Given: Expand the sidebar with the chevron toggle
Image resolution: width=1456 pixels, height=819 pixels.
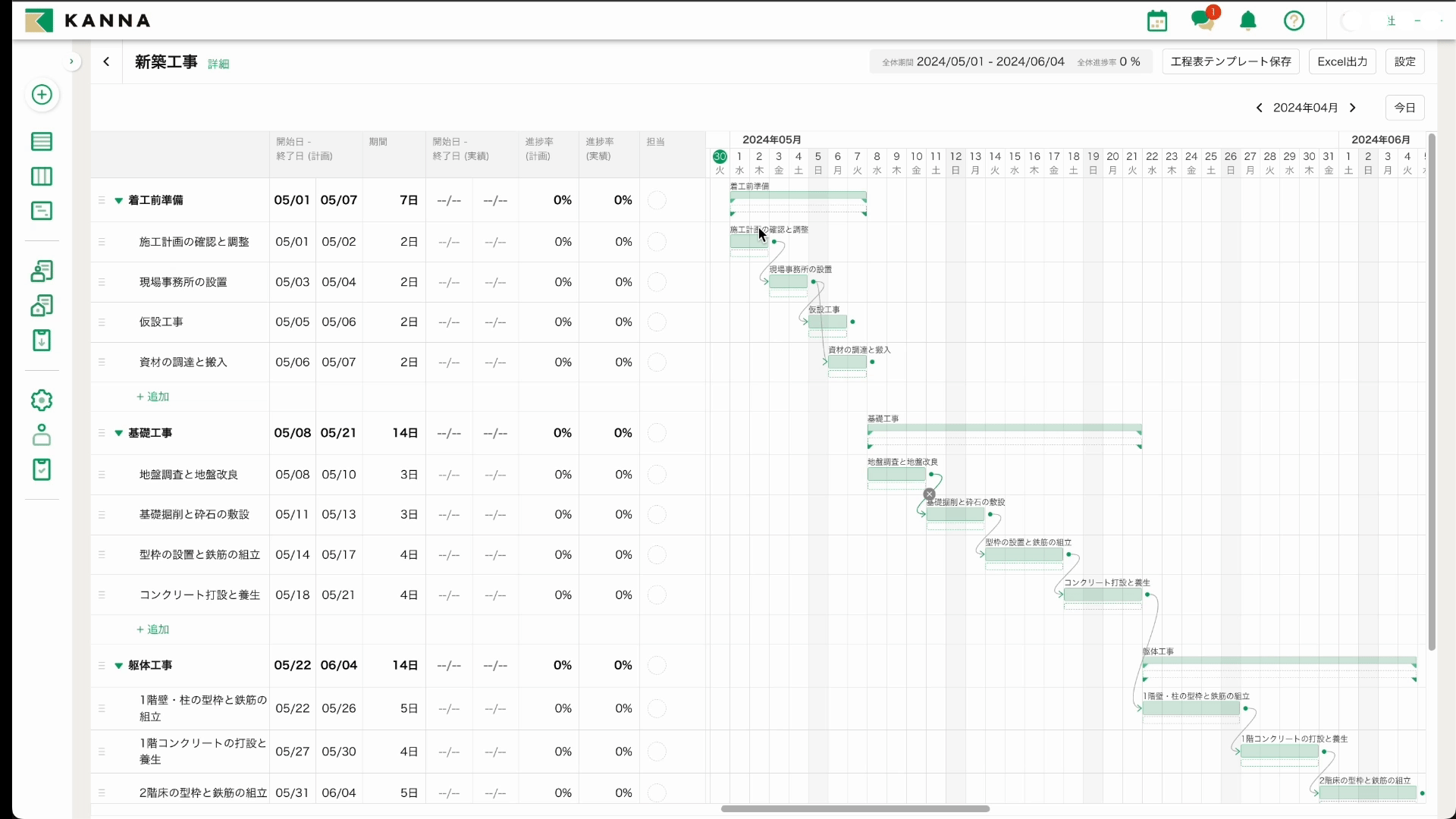Looking at the screenshot, I should pyautogui.click(x=71, y=61).
